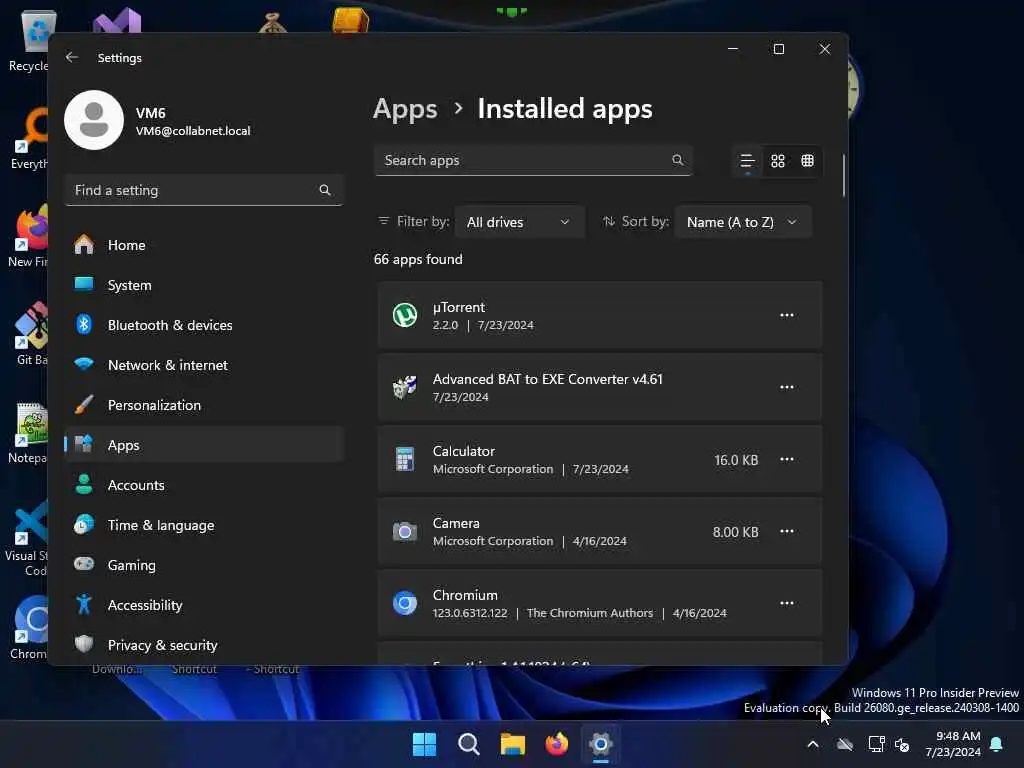Switch to grid view layout

777,161
